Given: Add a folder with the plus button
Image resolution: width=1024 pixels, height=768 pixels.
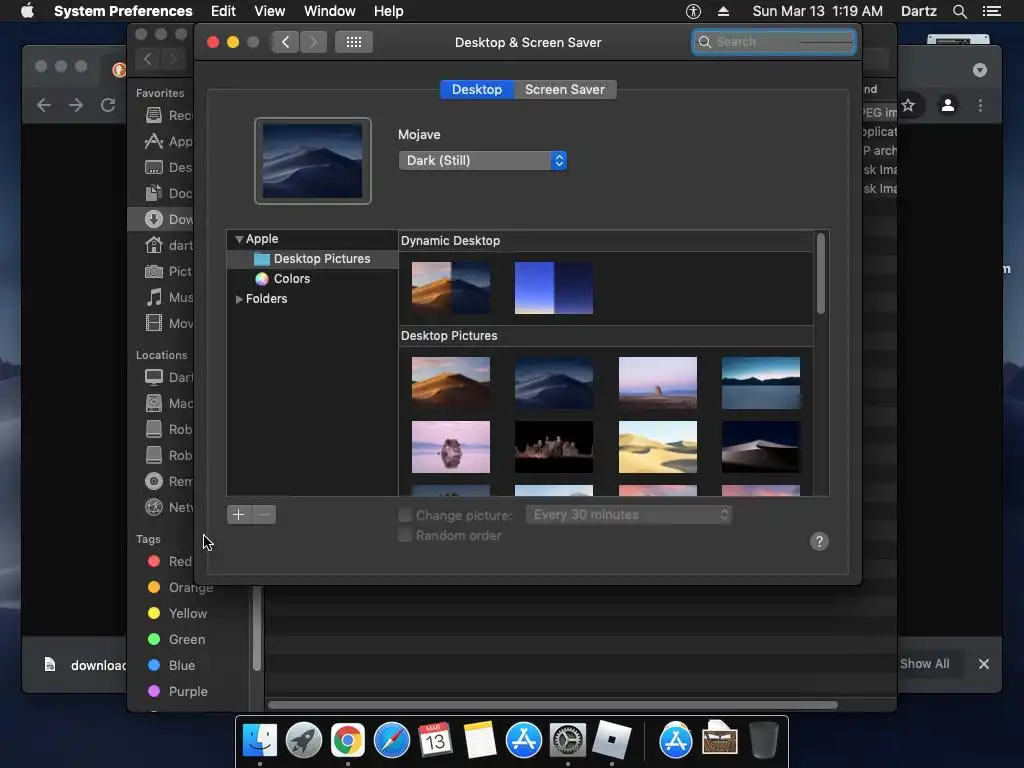Looking at the screenshot, I should tap(239, 515).
